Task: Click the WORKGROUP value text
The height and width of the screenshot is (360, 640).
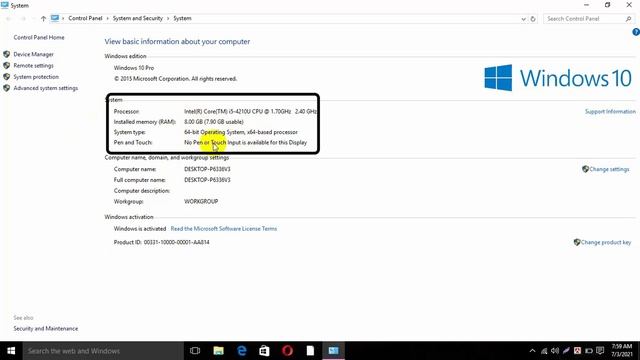Action: (201, 202)
